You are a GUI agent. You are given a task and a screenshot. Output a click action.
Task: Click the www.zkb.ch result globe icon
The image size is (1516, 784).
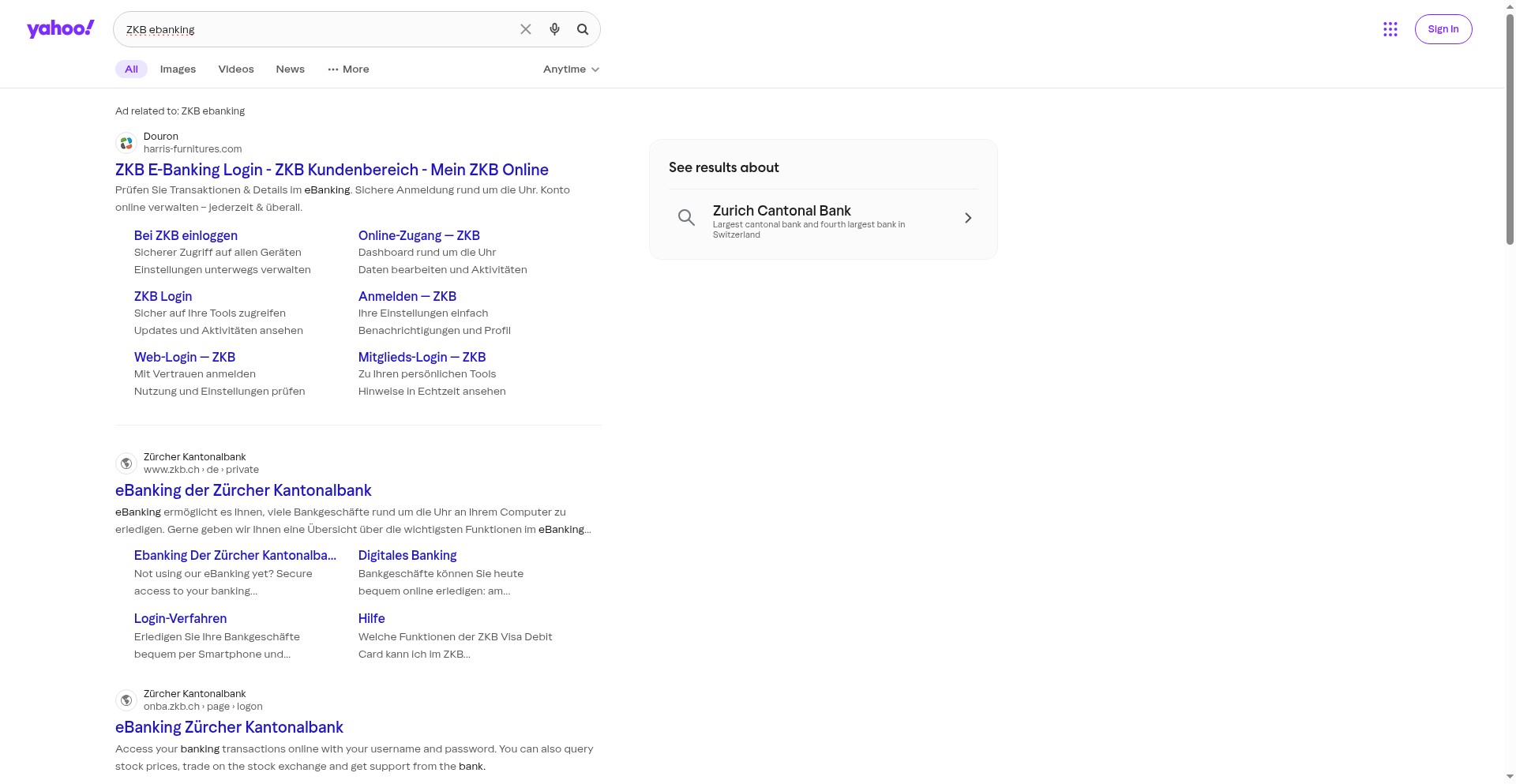[x=126, y=463]
